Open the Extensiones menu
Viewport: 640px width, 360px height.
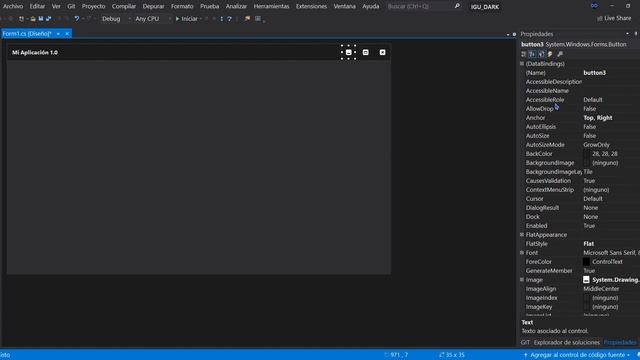tap(311, 6)
